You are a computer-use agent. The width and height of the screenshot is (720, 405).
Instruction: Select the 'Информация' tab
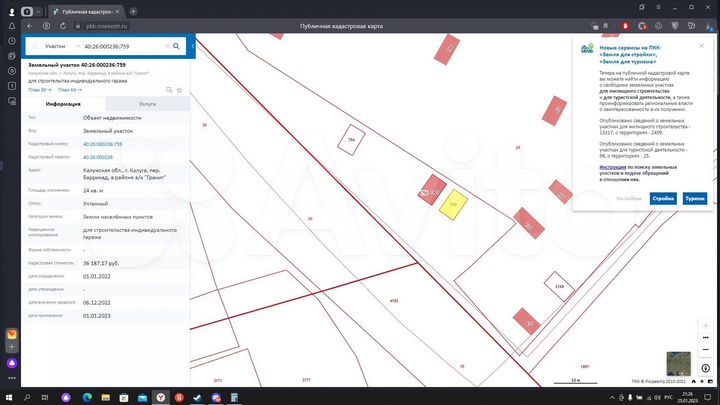pyautogui.click(x=63, y=104)
